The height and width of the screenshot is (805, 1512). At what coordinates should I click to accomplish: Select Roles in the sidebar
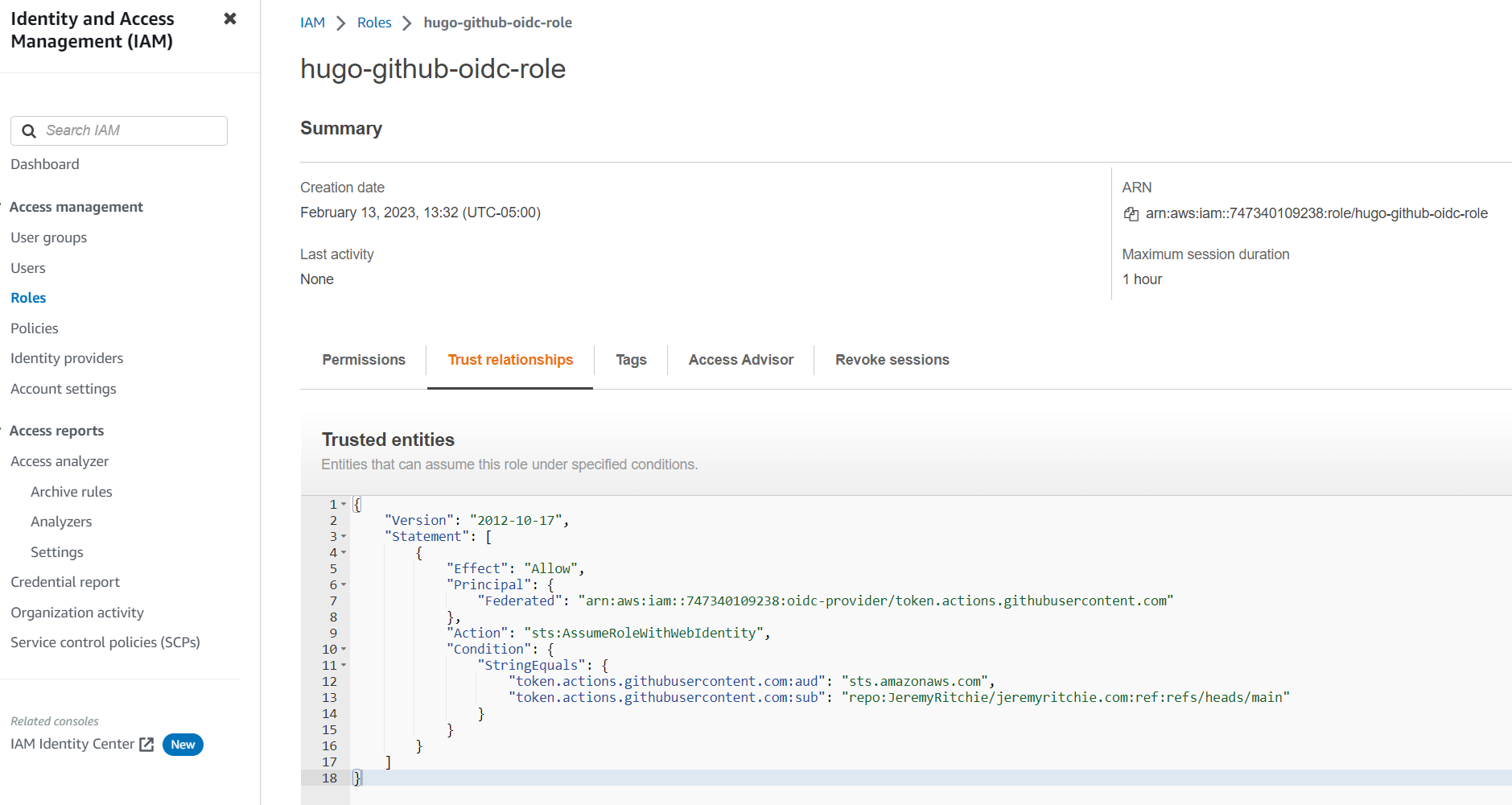(28, 298)
